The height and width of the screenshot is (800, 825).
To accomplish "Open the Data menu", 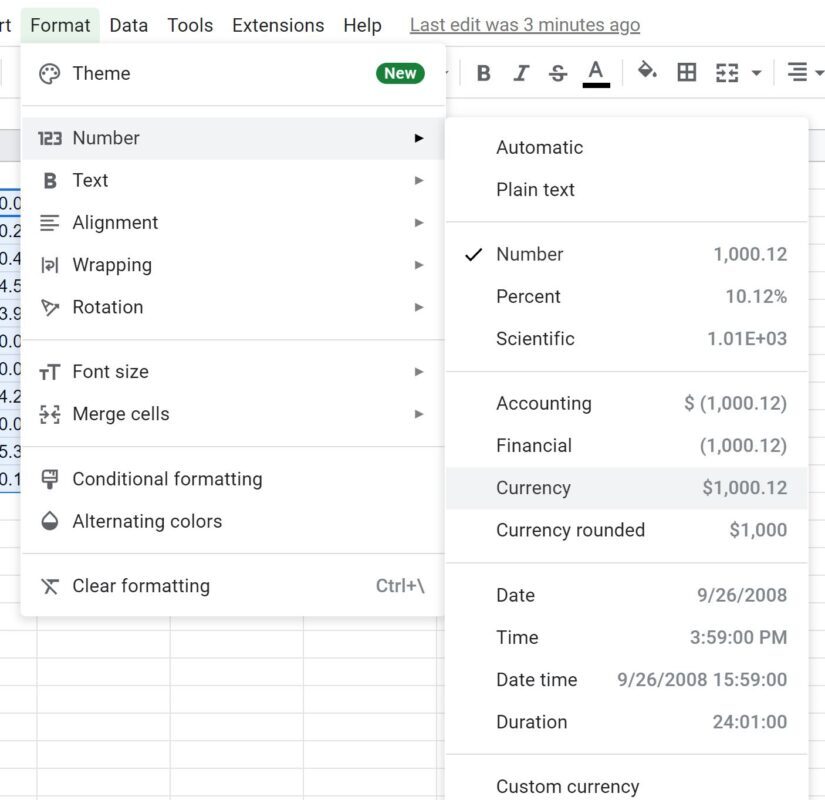I will pyautogui.click(x=128, y=25).
